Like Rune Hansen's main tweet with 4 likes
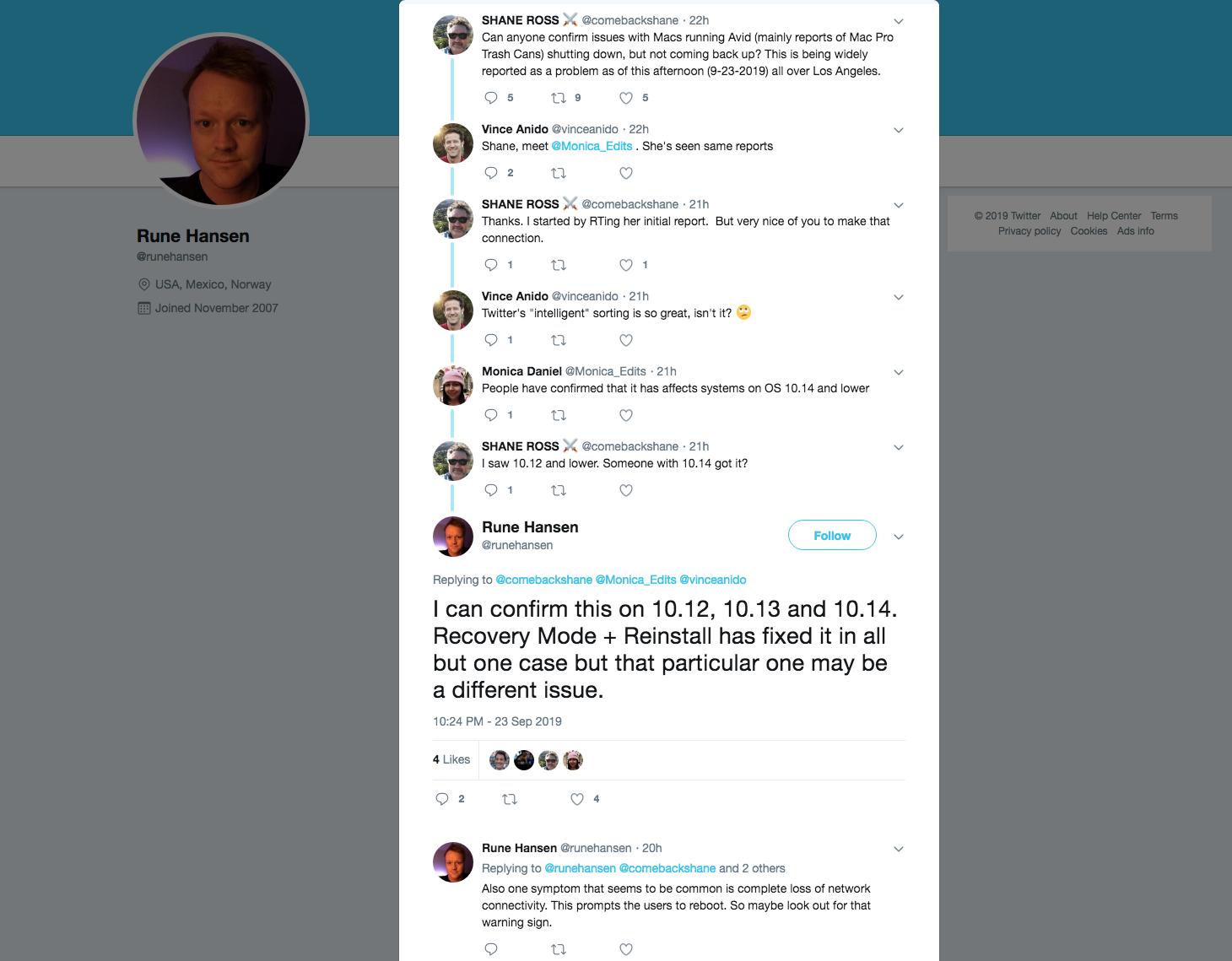This screenshot has height=961, width=1232. pyautogui.click(x=577, y=799)
